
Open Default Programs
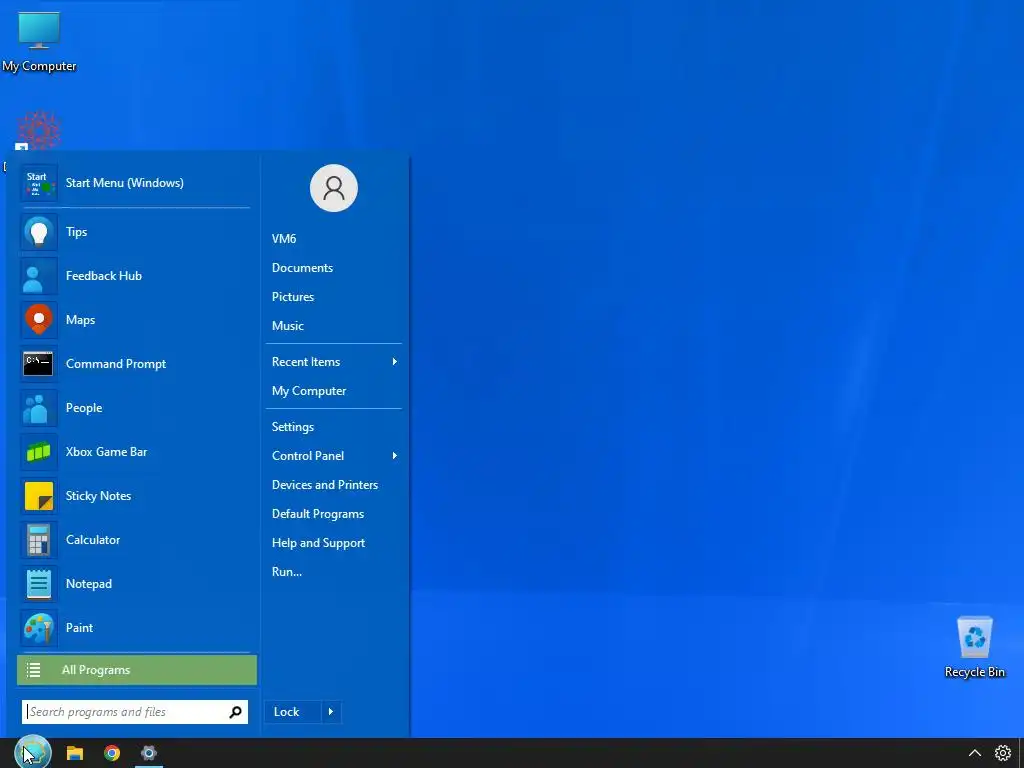(x=317, y=514)
